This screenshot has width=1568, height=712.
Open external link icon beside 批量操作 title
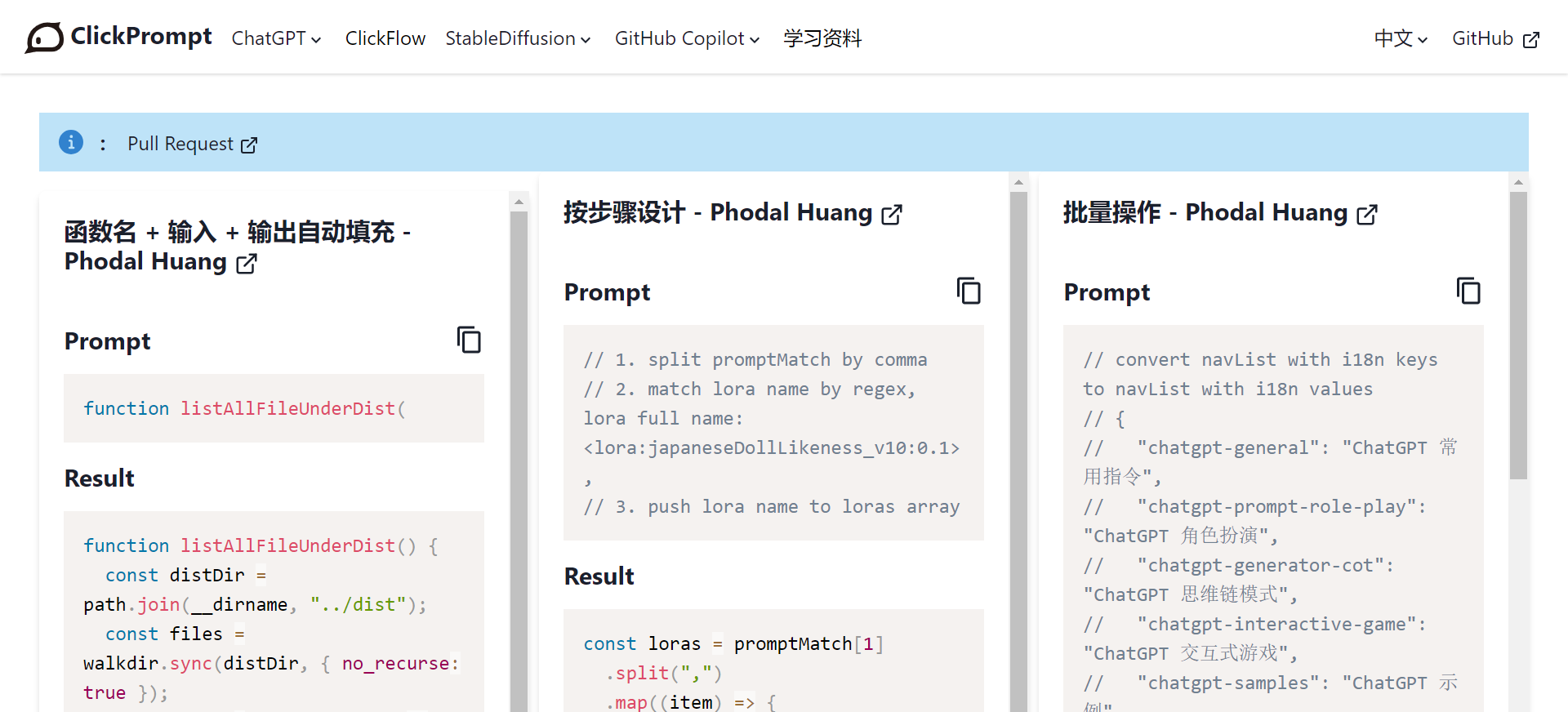point(1367,215)
